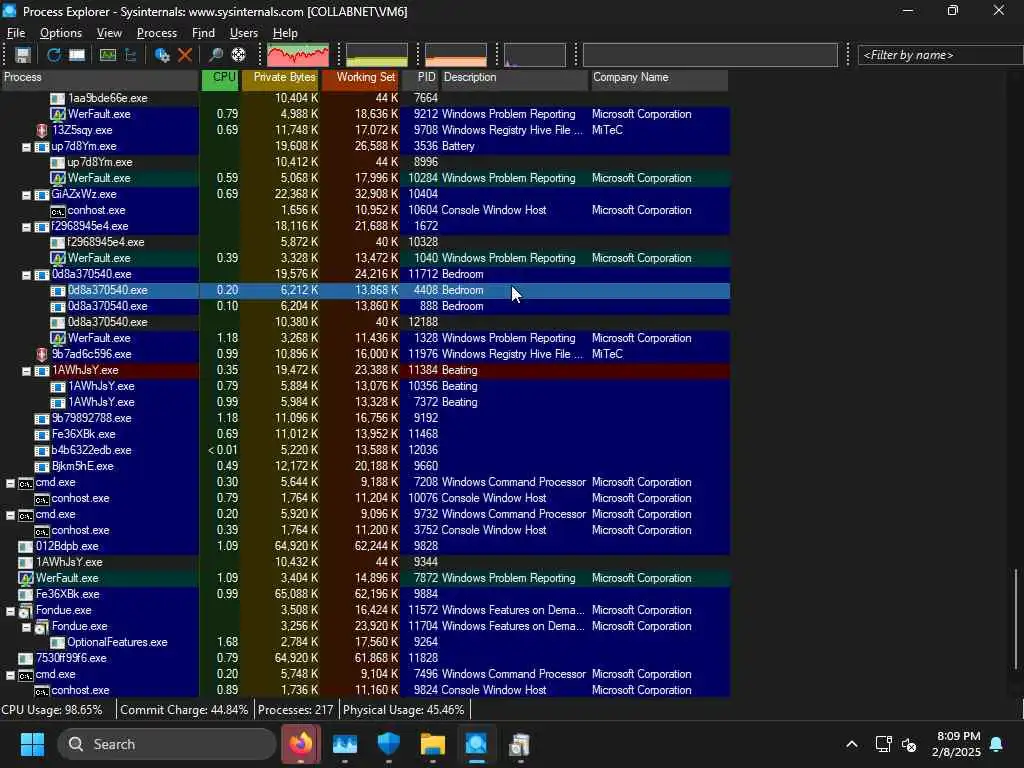Toggle the process tree view toolbar icon
This screenshot has height=768, width=1024.
[131, 56]
